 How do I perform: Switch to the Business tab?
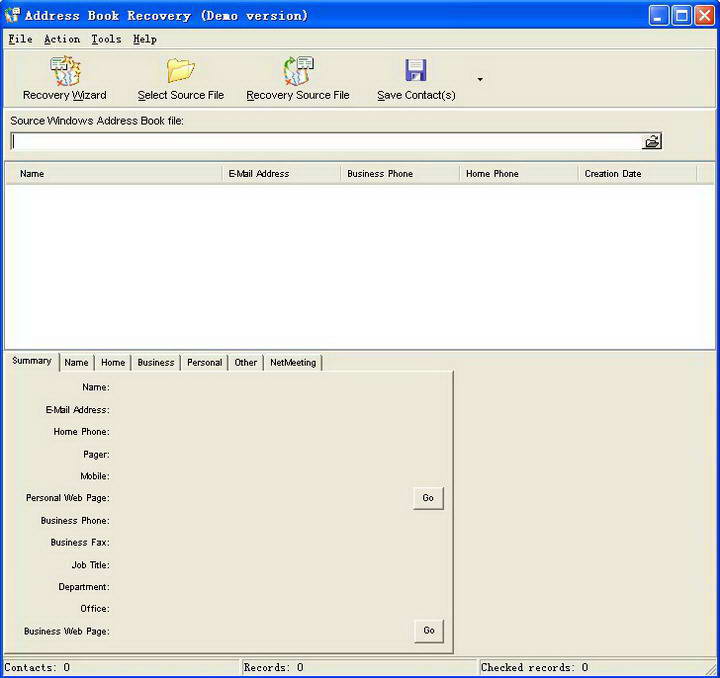pyautogui.click(x=156, y=363)
